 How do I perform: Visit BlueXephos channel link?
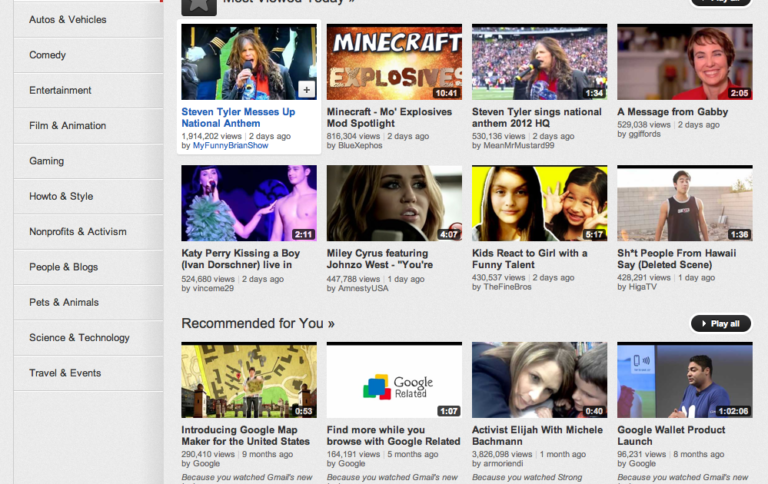(360, 145)
